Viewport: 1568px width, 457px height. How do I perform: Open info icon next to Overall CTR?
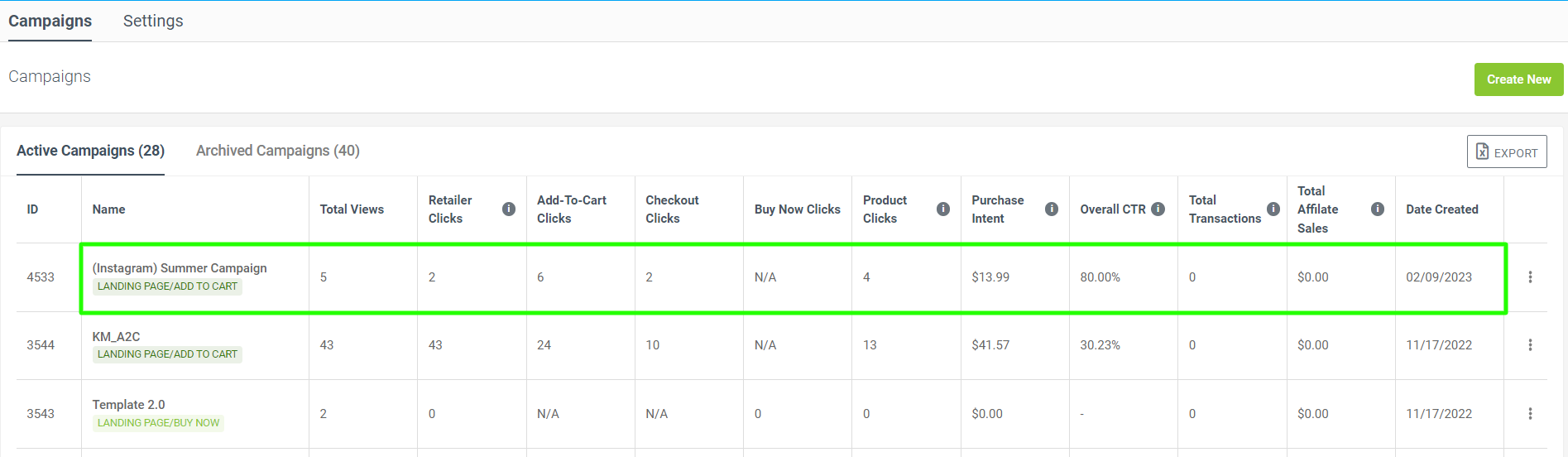pos(1158,209)
